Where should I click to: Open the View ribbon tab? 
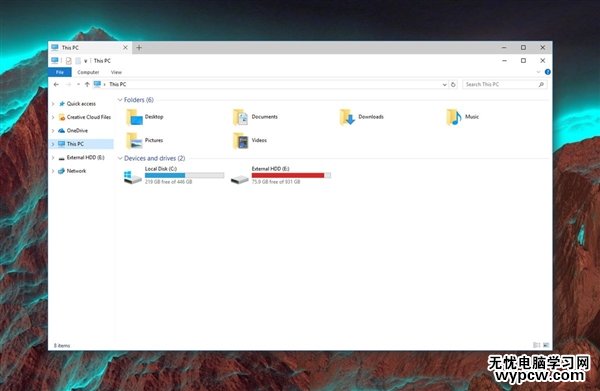pos(116,72)
